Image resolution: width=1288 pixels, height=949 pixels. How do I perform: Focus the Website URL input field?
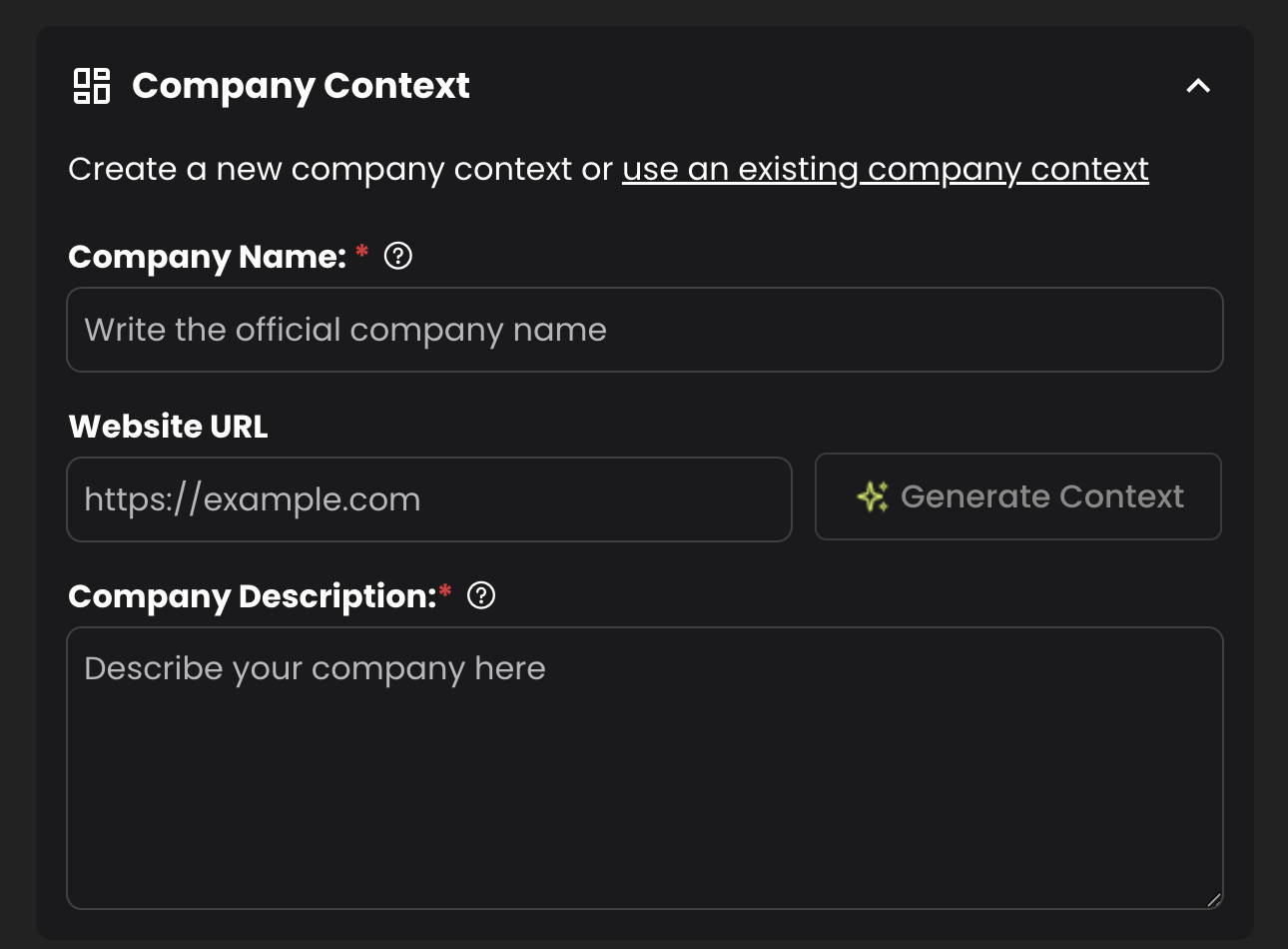click(x=429, y=499)
